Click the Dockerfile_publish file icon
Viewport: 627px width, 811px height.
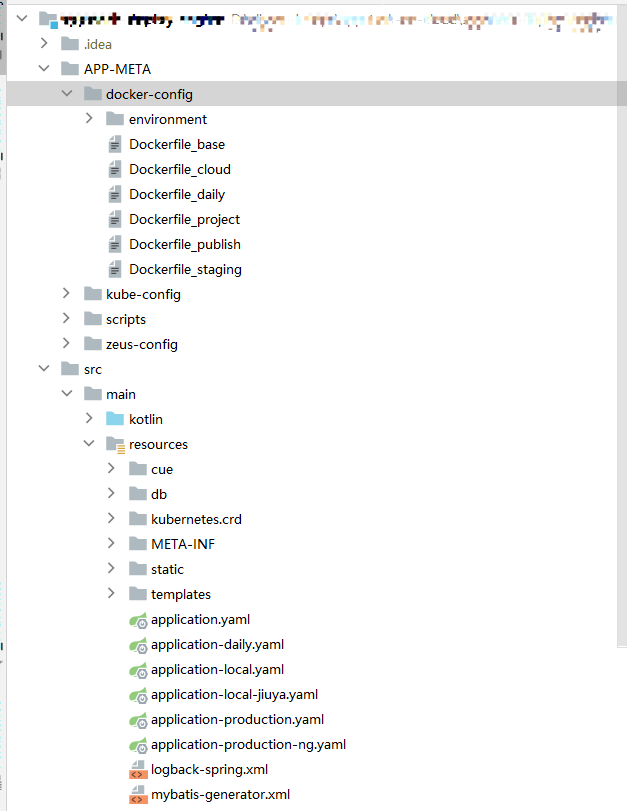tap(115, 244)
